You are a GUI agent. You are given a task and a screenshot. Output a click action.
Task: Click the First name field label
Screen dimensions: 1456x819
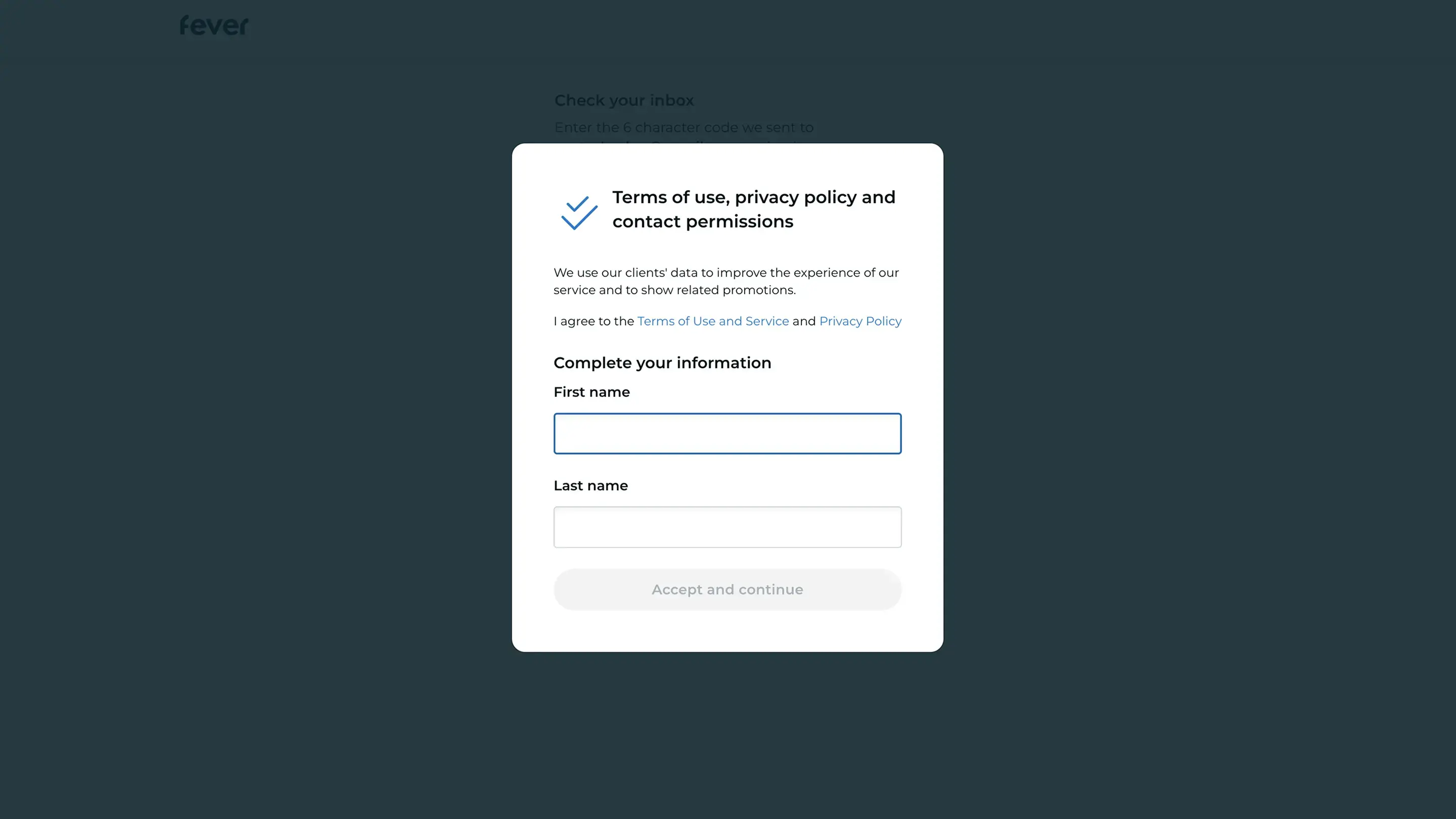point(591,392)
